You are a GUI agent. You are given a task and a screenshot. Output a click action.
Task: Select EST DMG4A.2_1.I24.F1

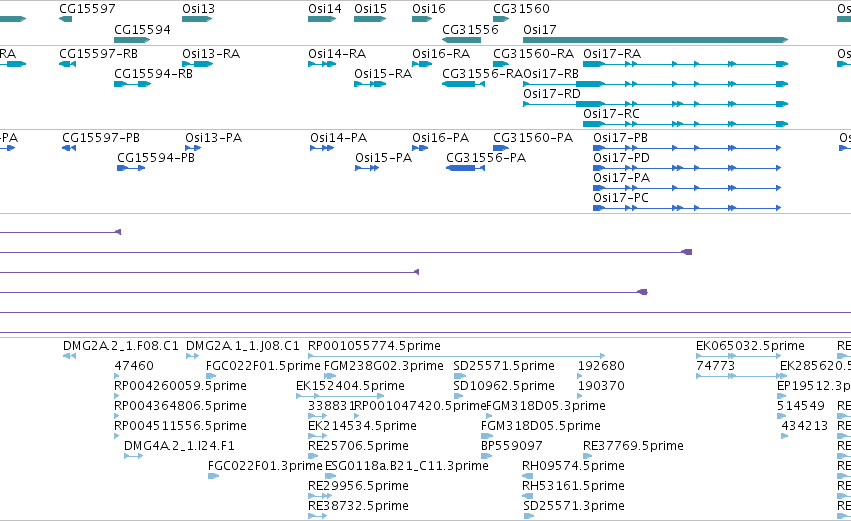[179, 447]
